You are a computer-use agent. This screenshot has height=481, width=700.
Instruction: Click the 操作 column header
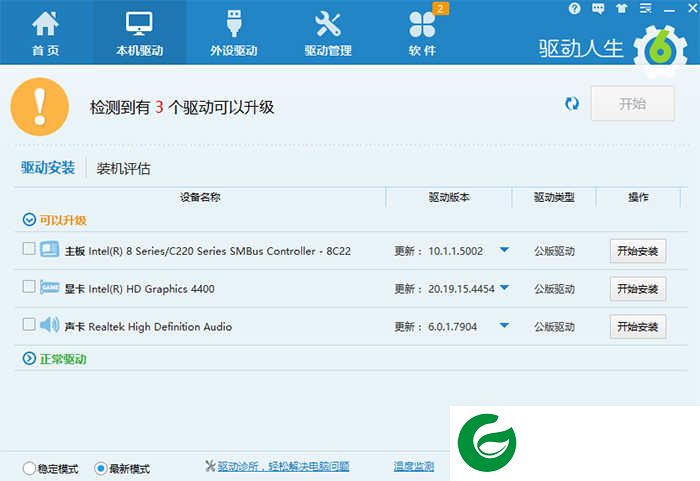click(638, 197)
